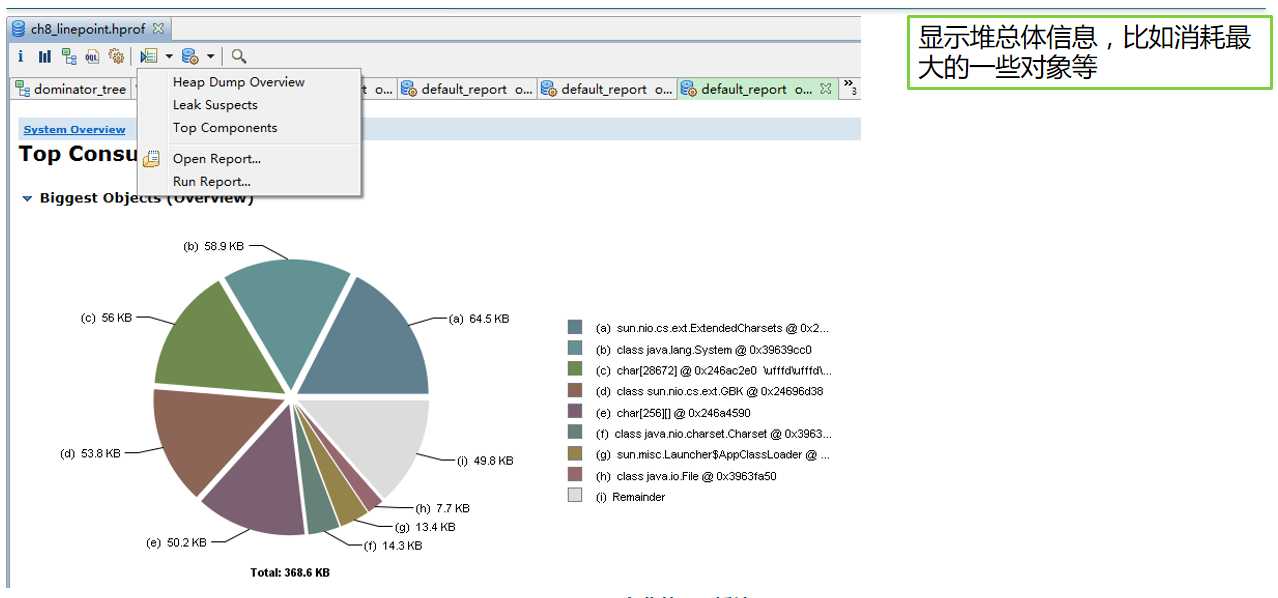Click legend swatch (a) ExtendedCharsets

click(x=575, y=327)
